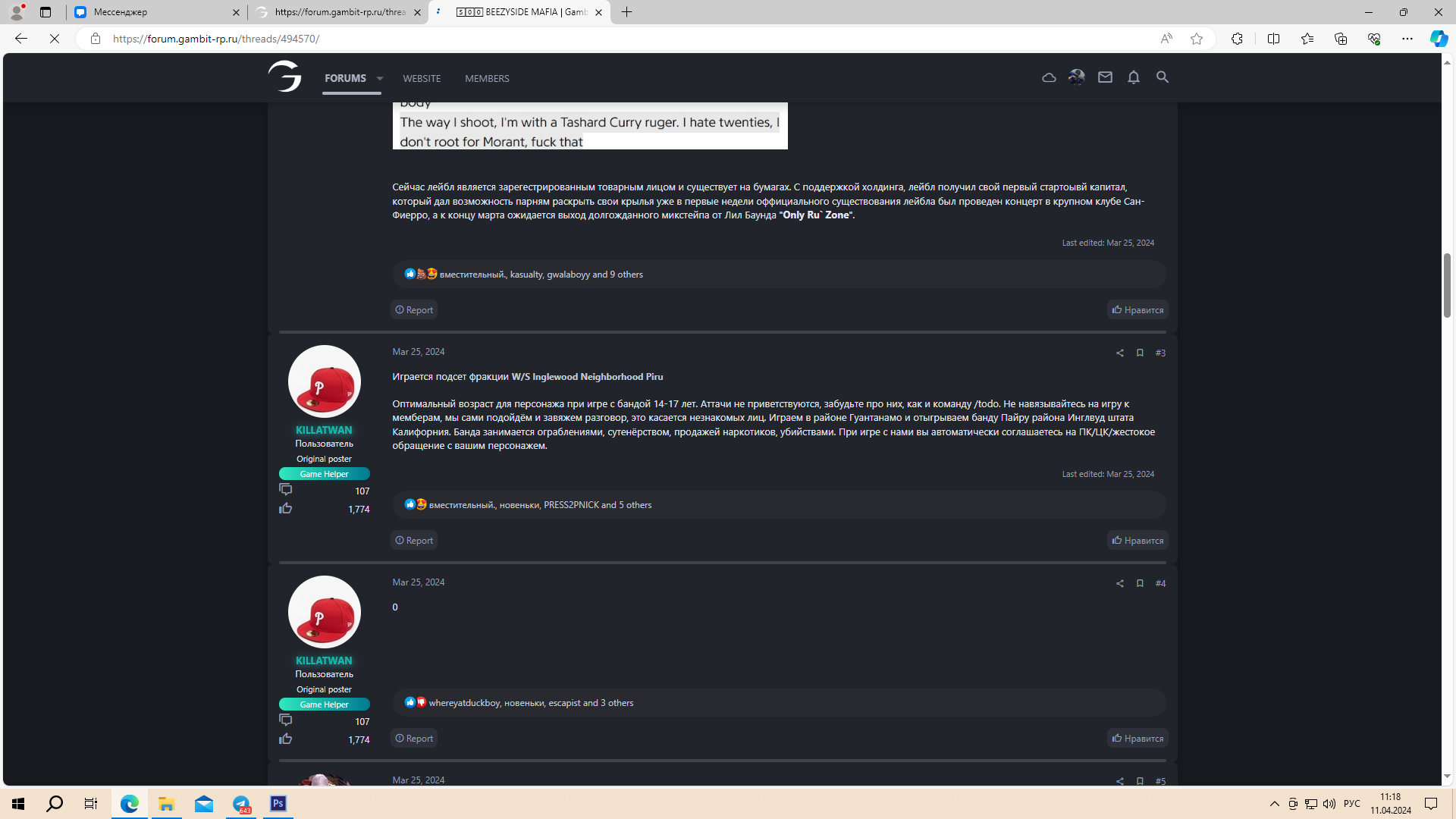Open the notifications bell in forum header
Viewport: 1456px width, 819px height.
point(1133,77)
